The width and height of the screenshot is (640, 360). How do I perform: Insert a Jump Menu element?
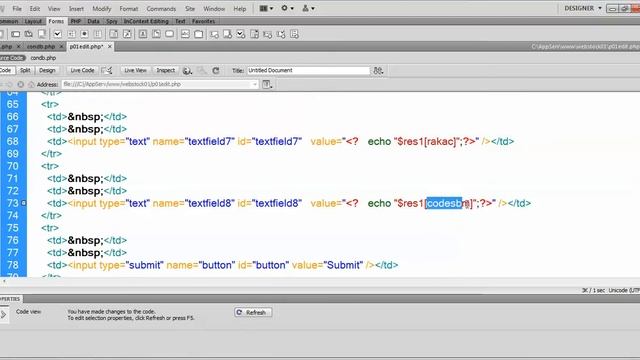pos(127,34)
